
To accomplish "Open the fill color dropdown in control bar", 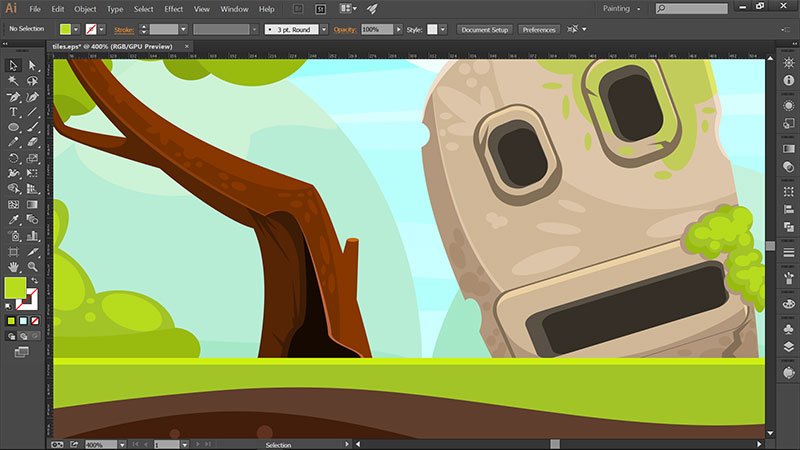I will (76, 29).
